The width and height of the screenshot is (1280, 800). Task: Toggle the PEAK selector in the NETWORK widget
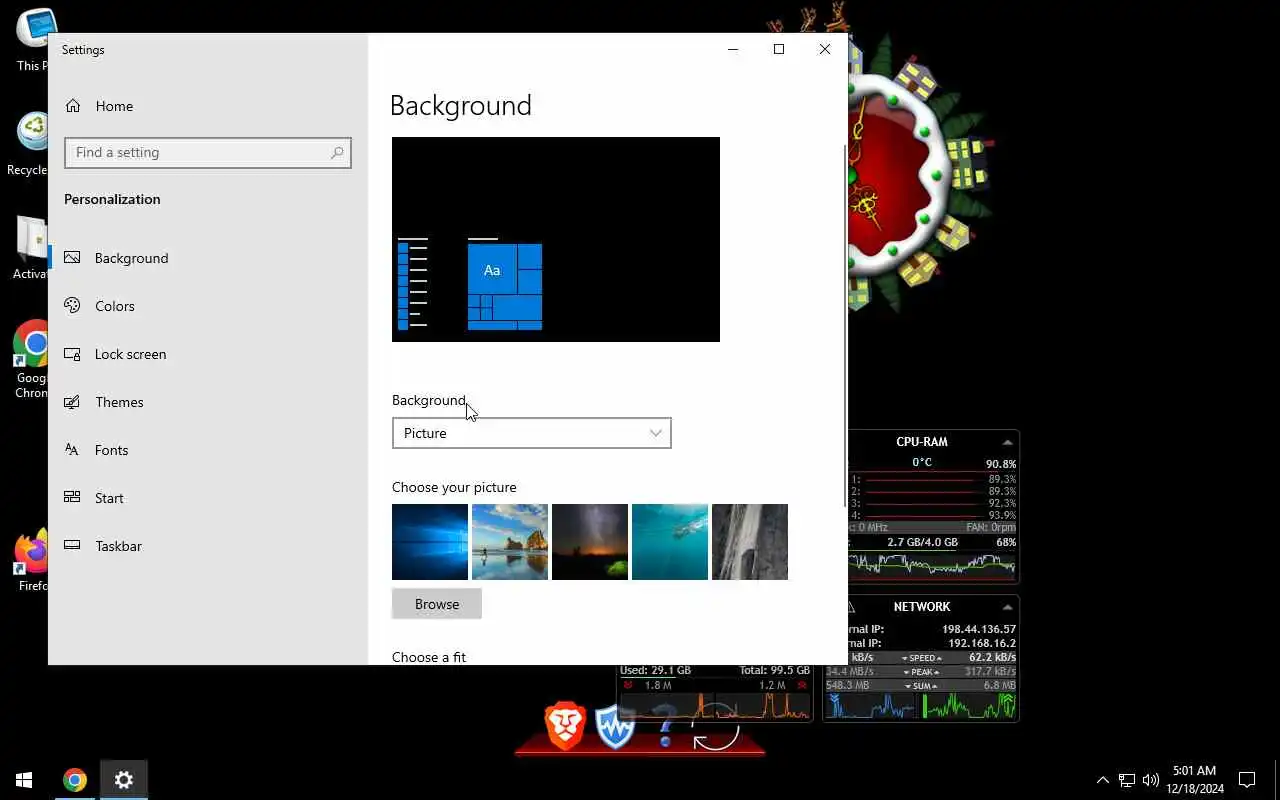click(922, 672)
